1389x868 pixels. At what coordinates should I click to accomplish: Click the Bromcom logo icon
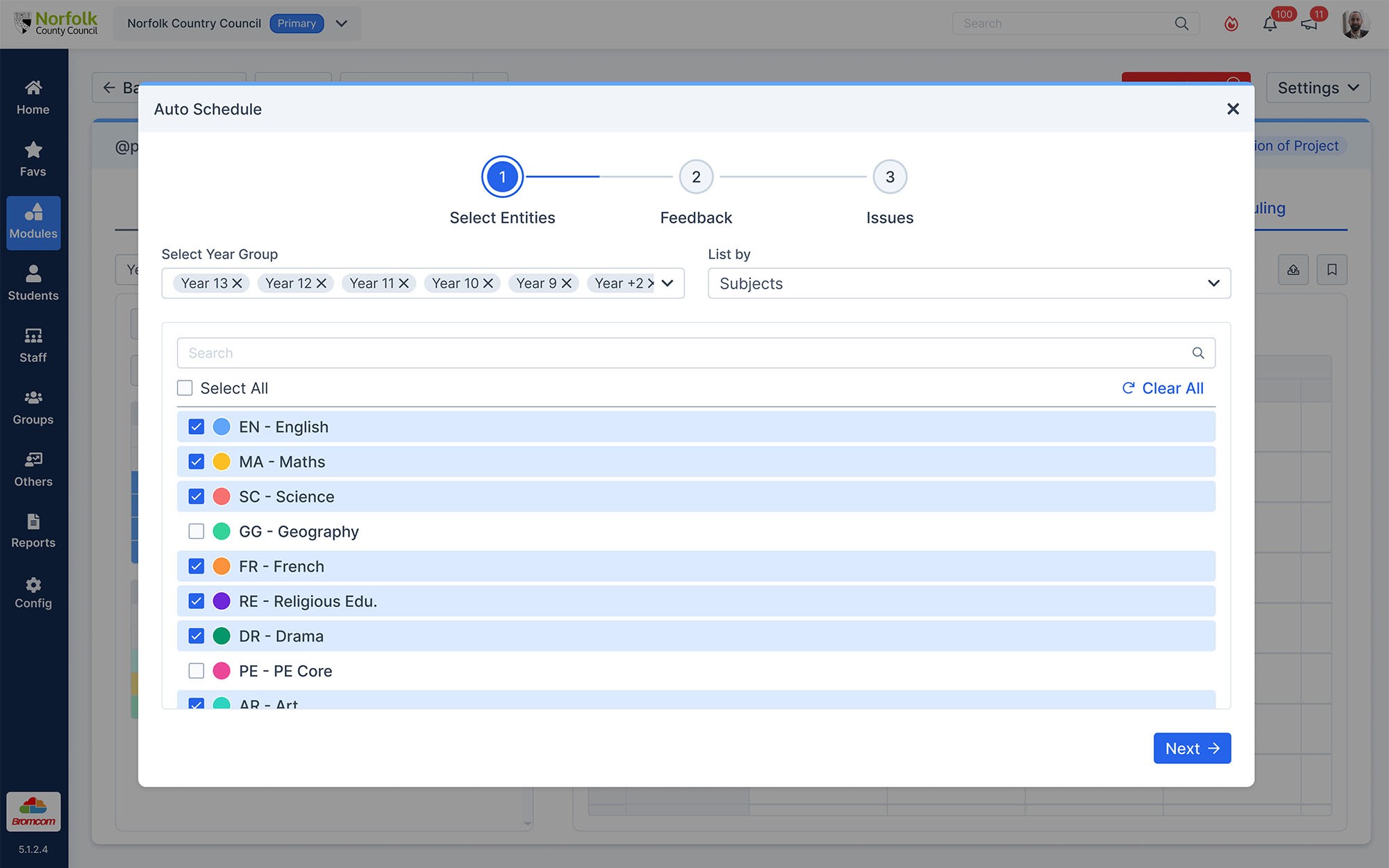(33, 812)
